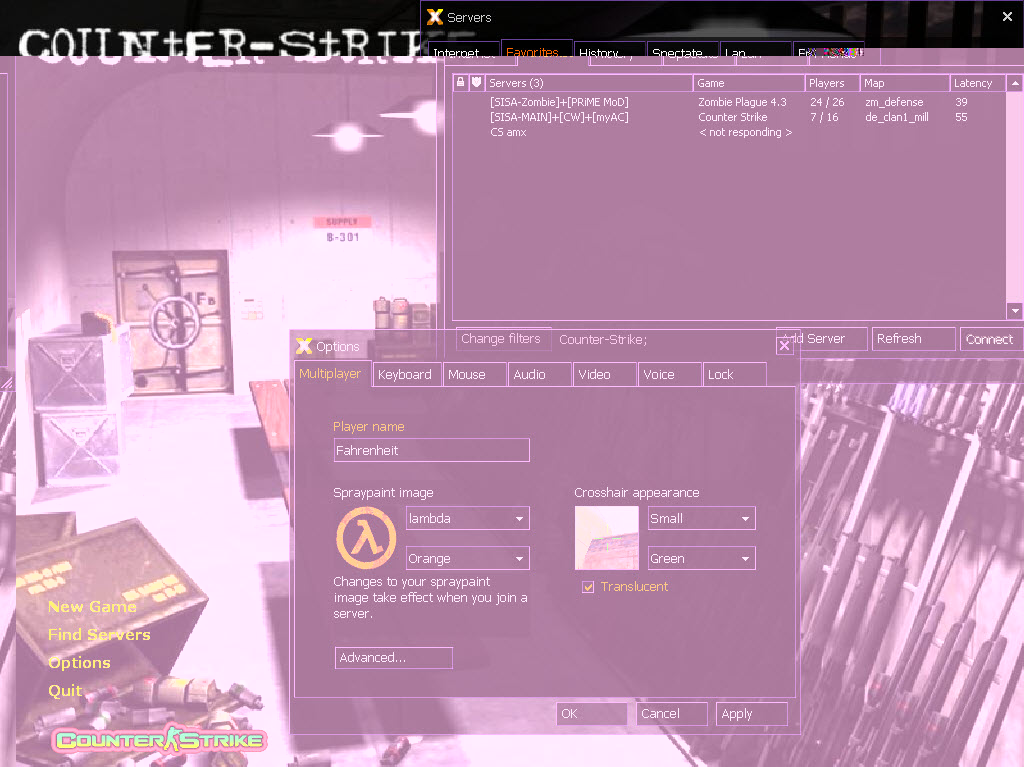The height and width of the screenshot is (767, 1024).
Task: Close the Options dialog with X
Action: (785, 345)
